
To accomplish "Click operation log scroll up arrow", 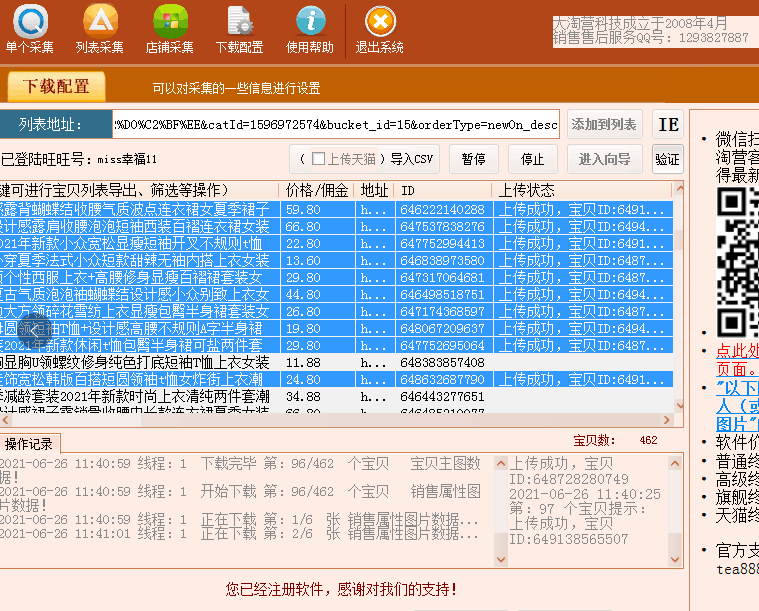I will pos(501,463).
